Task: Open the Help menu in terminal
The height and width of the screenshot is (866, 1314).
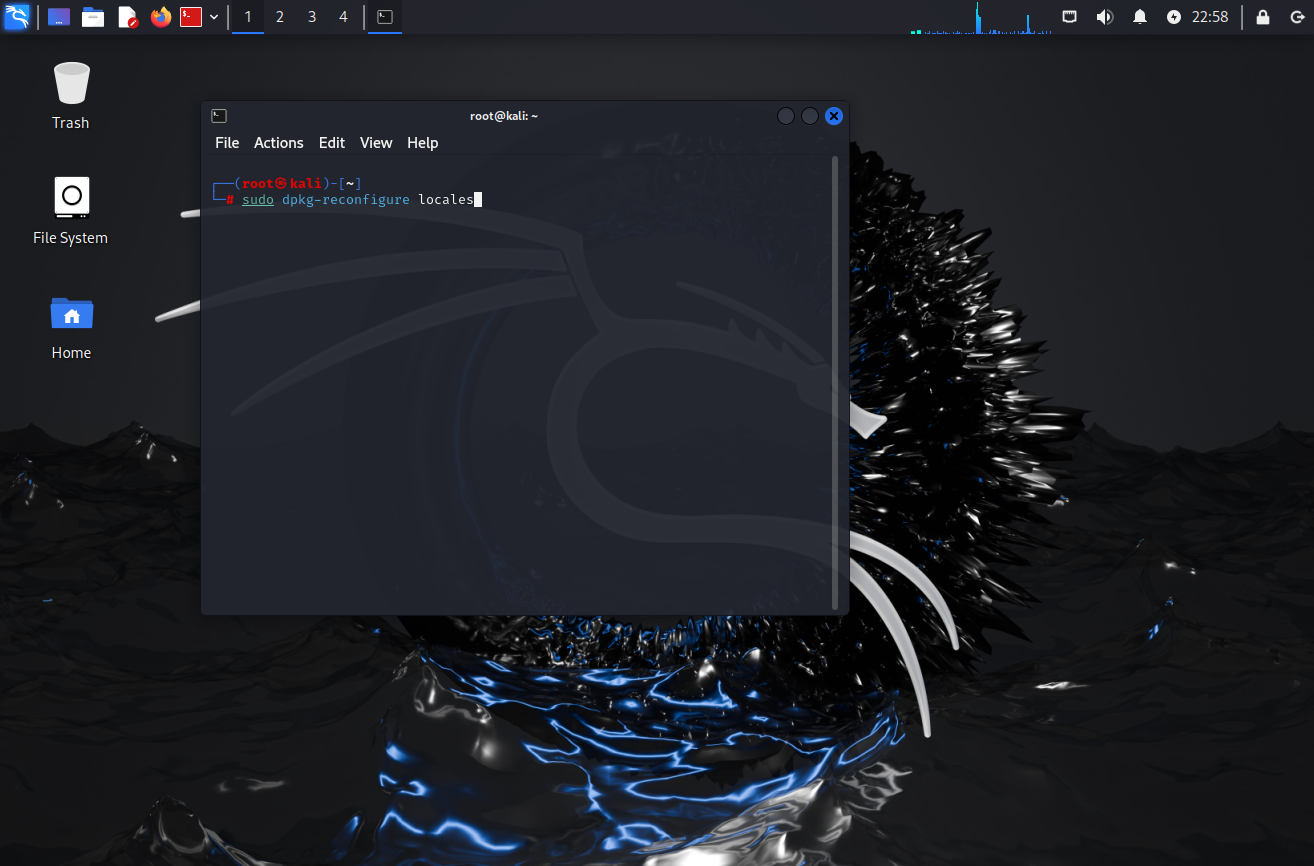Action: (423, 143)
